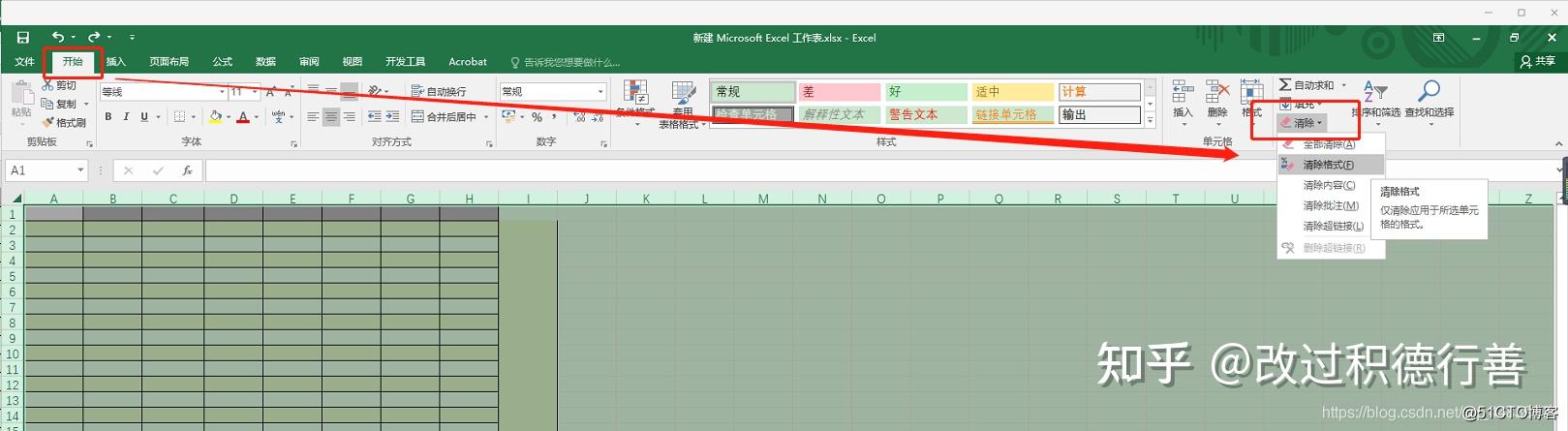Switch to the 公式 tab
The width and height of the screenshot is (1568, 431).
pyautogui.click(x=223, y=62)
